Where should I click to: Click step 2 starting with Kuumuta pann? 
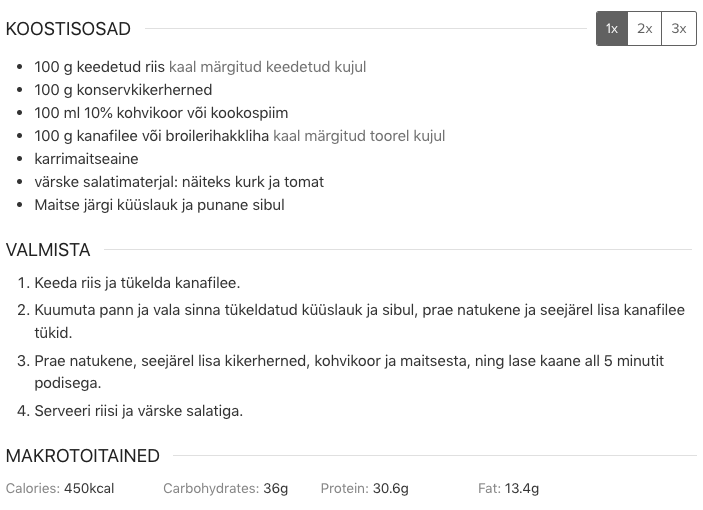tap(360, 321)
